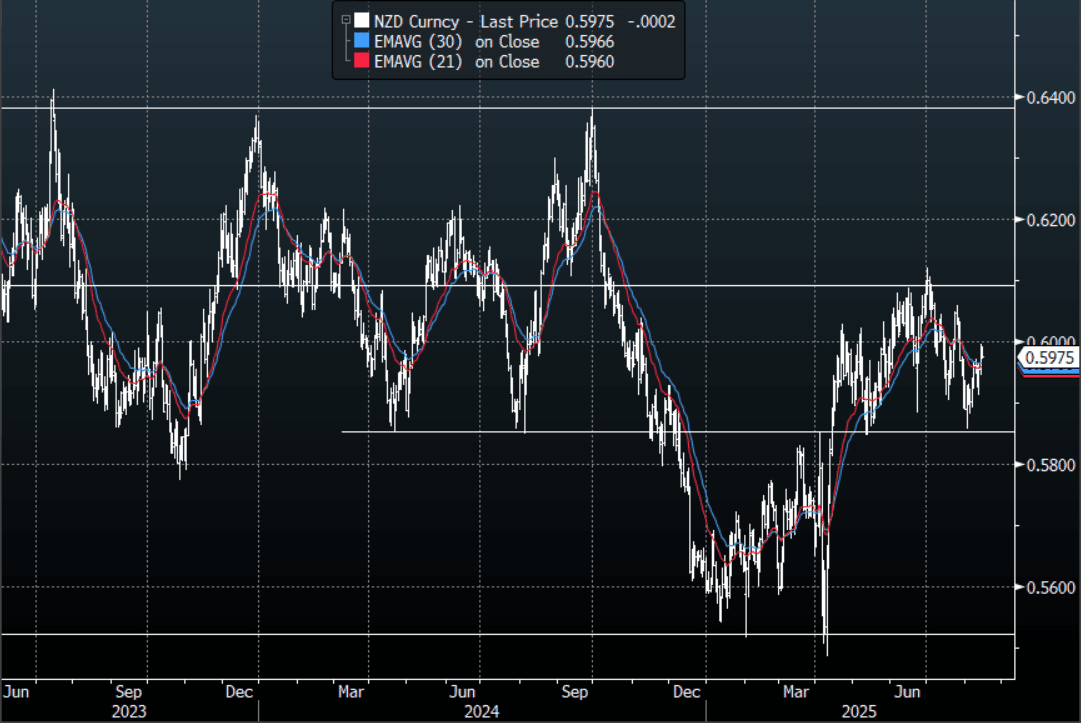The image size is (1081, 723).
Task: Click the 0.5975 last price tag on axis
Action: 1050,357
